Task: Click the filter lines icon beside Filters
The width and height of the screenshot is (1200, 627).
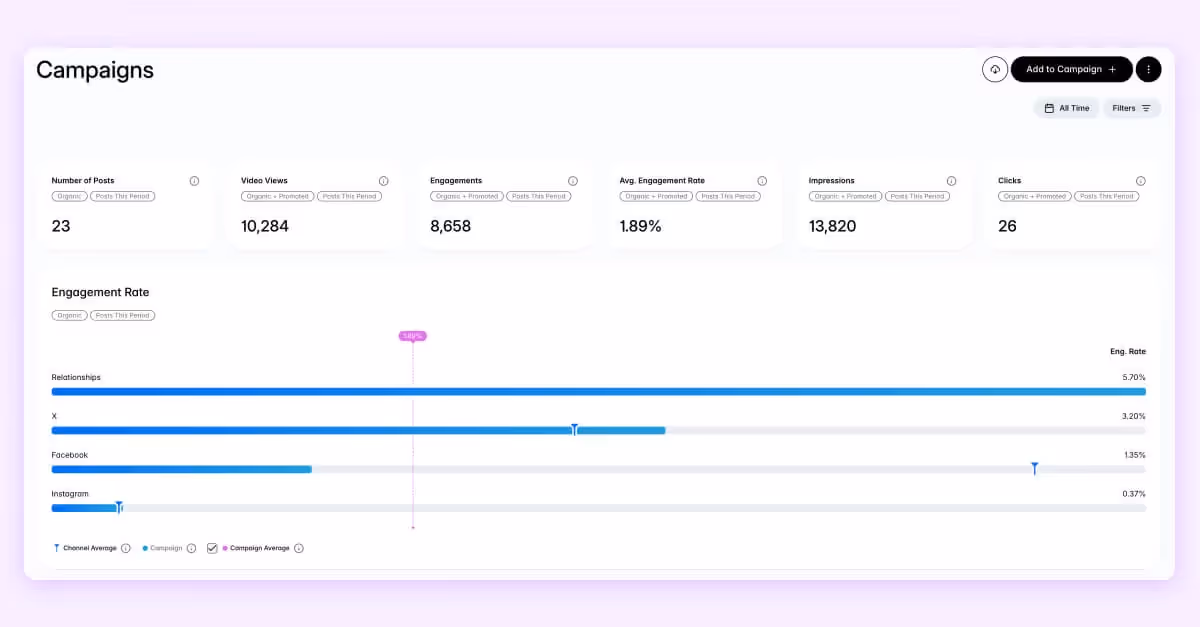Action: [1146, 108]
